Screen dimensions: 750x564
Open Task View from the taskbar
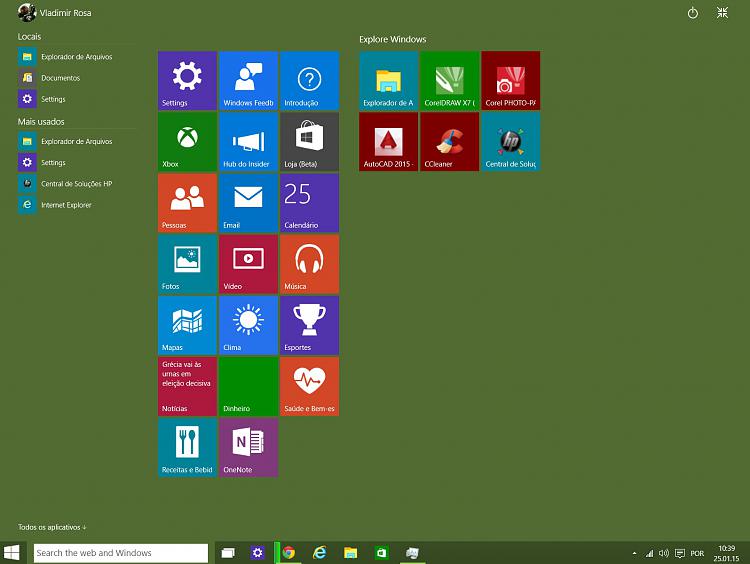pos(228,553)
